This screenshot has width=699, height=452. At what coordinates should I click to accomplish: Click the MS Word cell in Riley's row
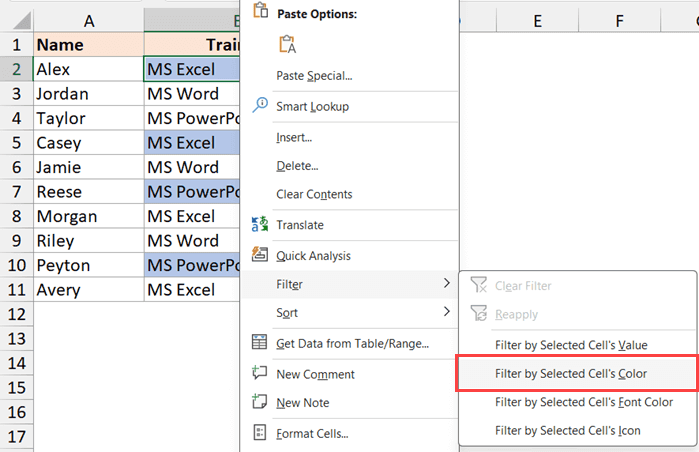coord(192,241)
